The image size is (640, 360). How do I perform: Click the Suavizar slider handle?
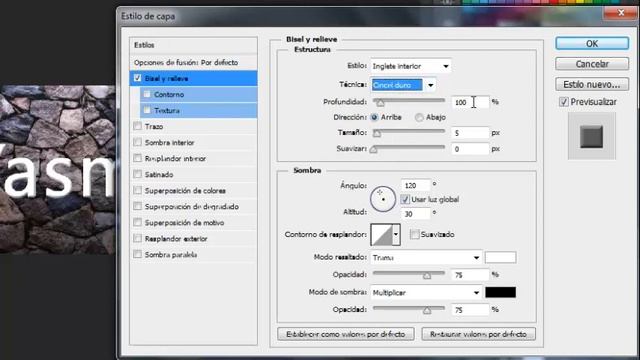click(x=373, y=149)
